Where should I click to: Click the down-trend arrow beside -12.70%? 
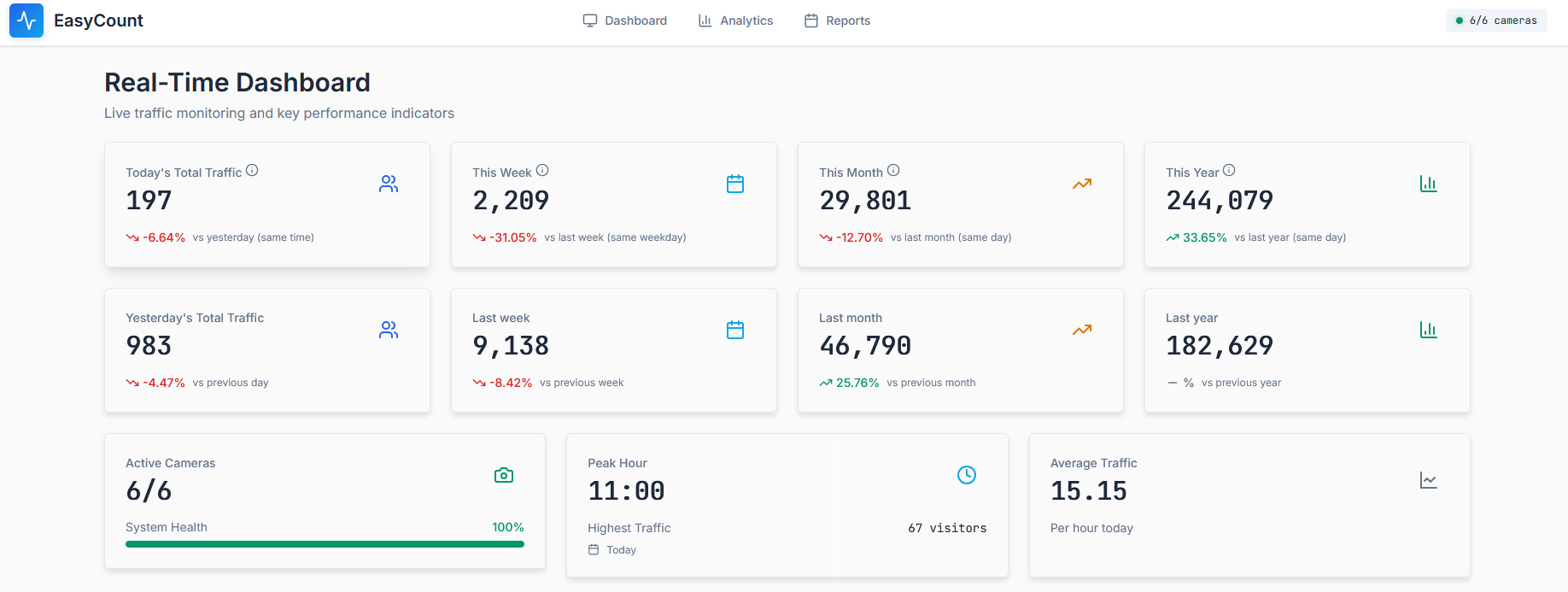coord(826,237)
